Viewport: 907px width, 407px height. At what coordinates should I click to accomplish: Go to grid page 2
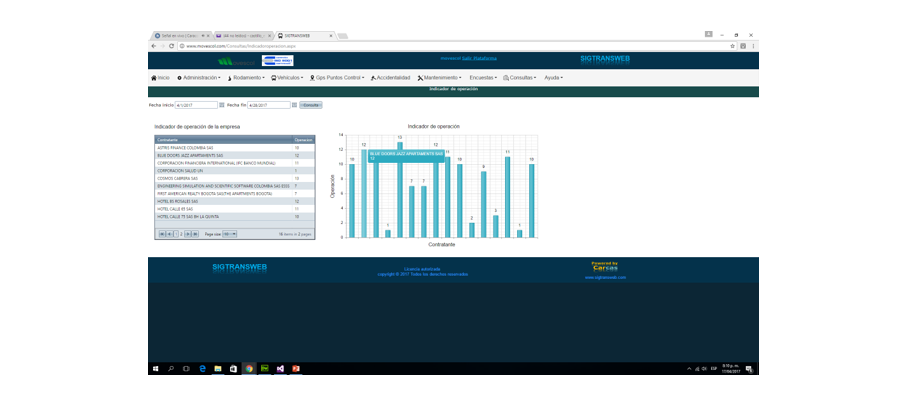pos(181,234)
